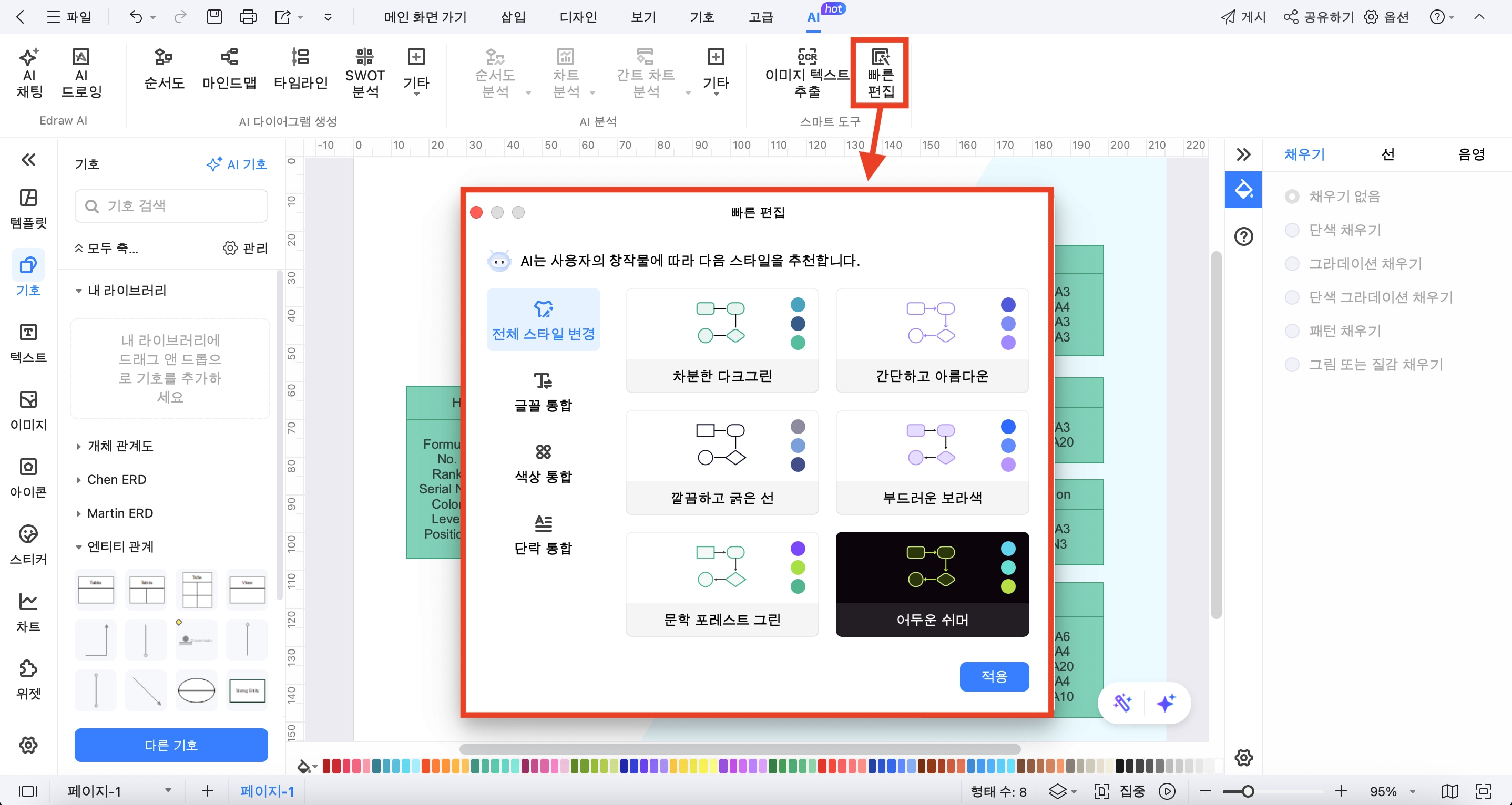Open the 위젯 sidebar panel
This screenshot has width=1512, height=805.
point(28,678)
